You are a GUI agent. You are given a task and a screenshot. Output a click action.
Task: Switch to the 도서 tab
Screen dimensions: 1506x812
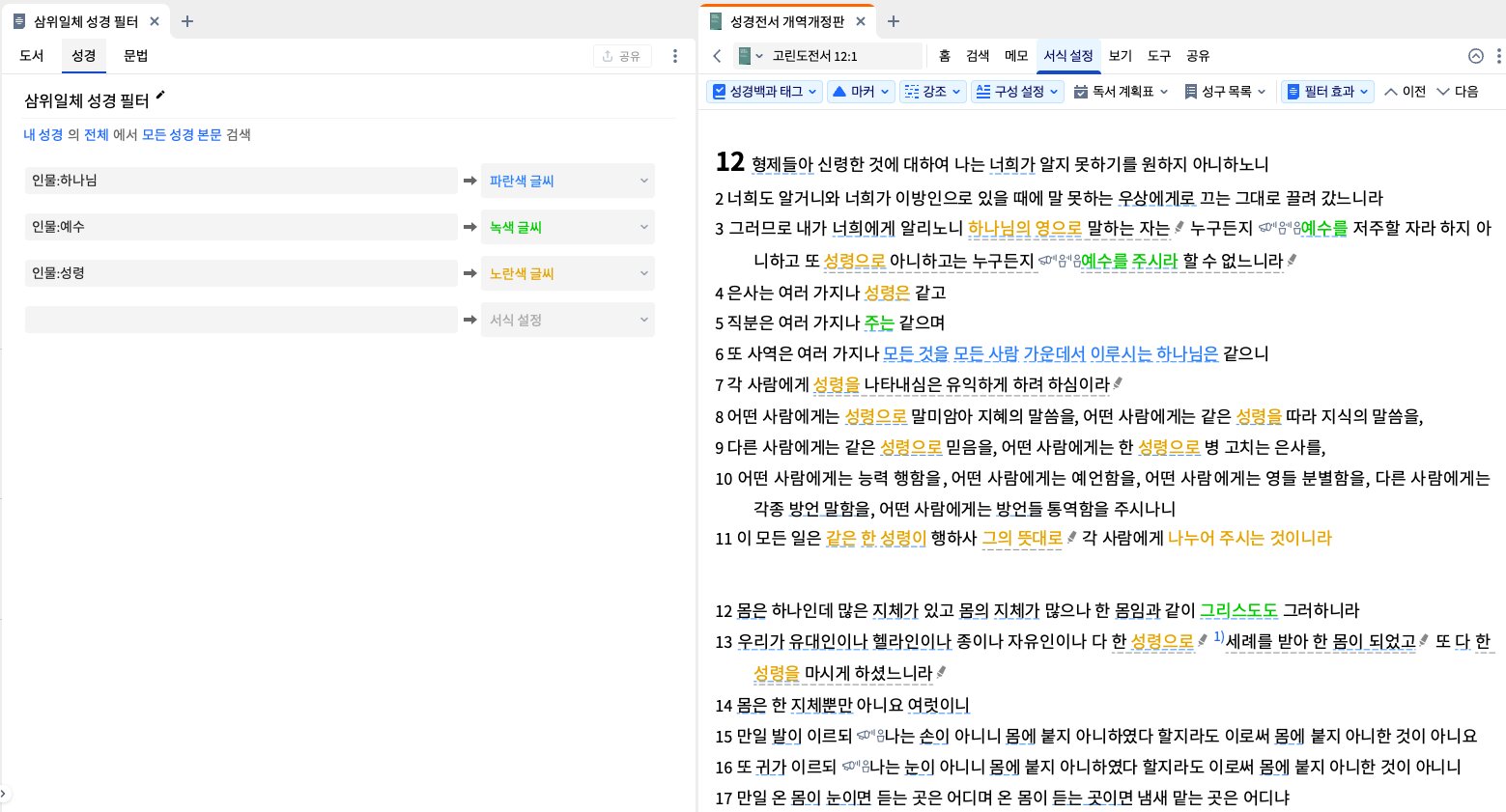pyautogui.click(x=32, y=56)
